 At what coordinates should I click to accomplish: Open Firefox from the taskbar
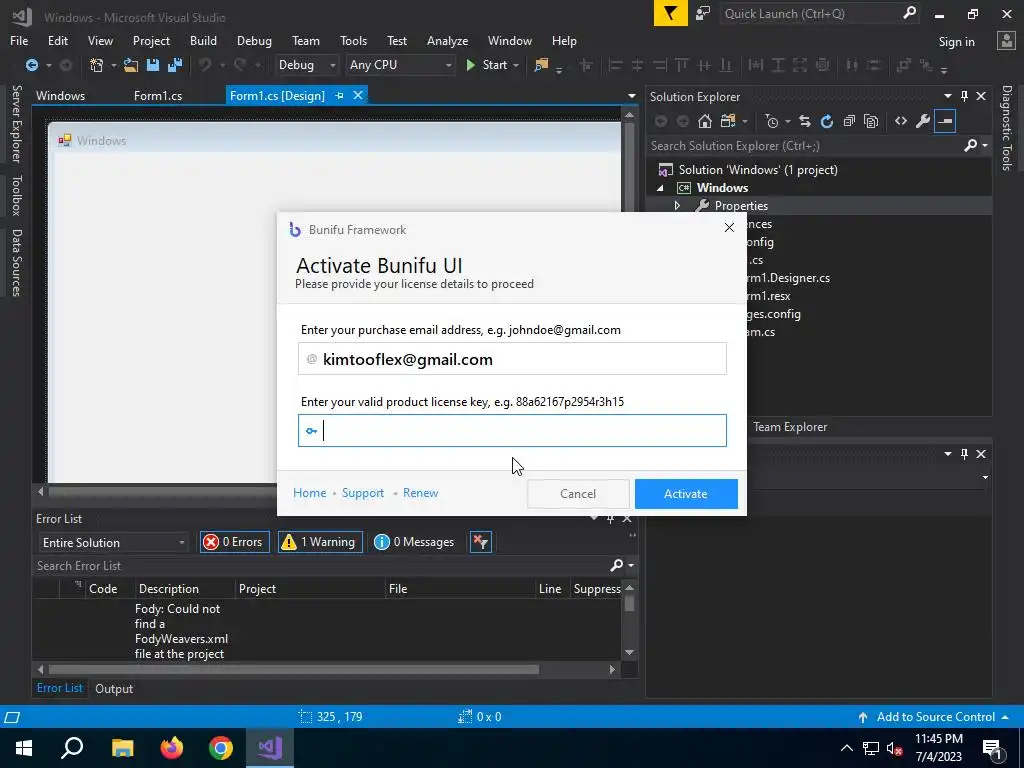172,748
